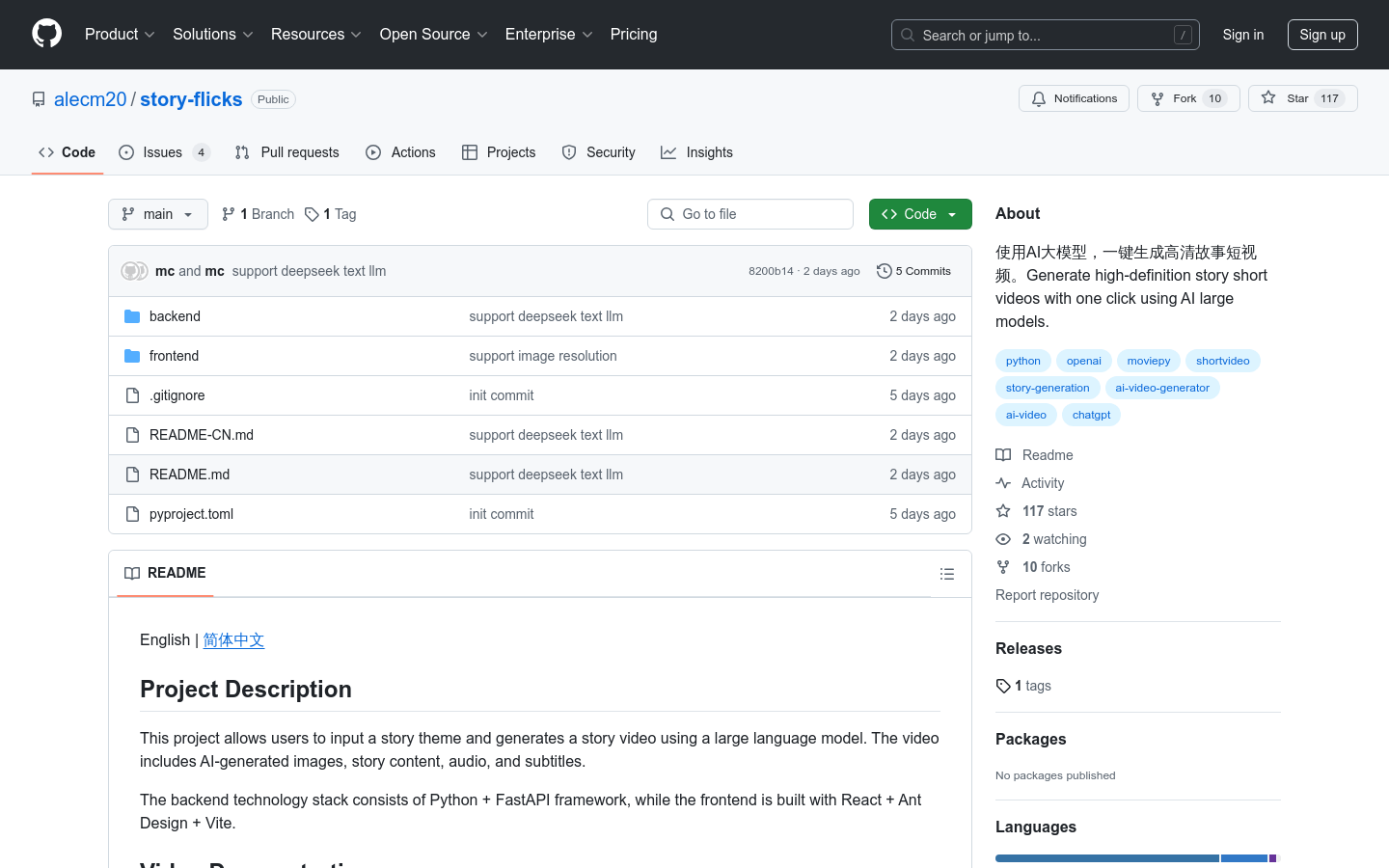Click the commit author avatar icon
Viewport: 1389px width, 868px height.
134,271
